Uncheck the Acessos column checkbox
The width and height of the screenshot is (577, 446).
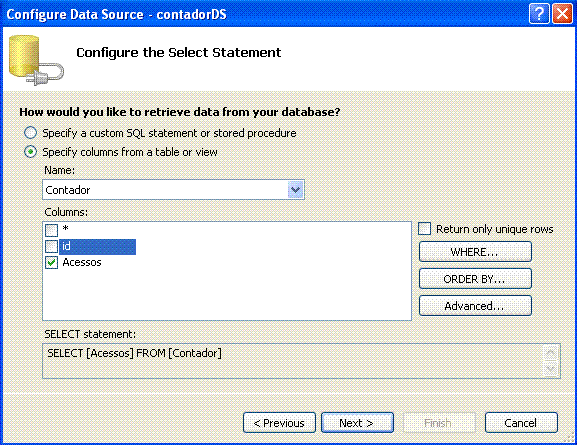point(52,262)
